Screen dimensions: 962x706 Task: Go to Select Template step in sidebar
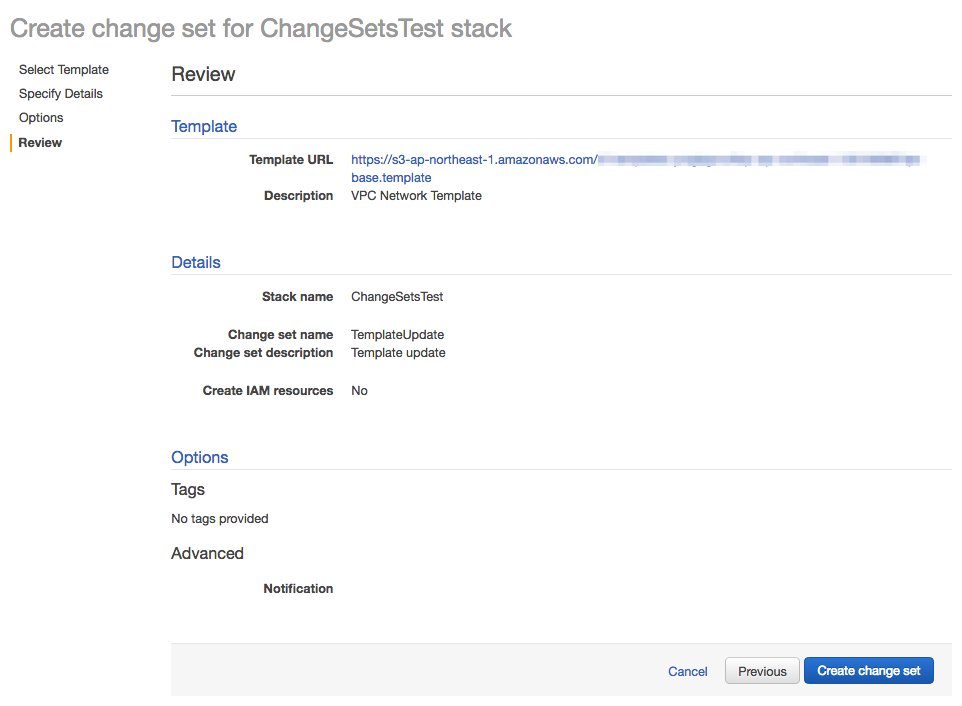coord(63,69)
